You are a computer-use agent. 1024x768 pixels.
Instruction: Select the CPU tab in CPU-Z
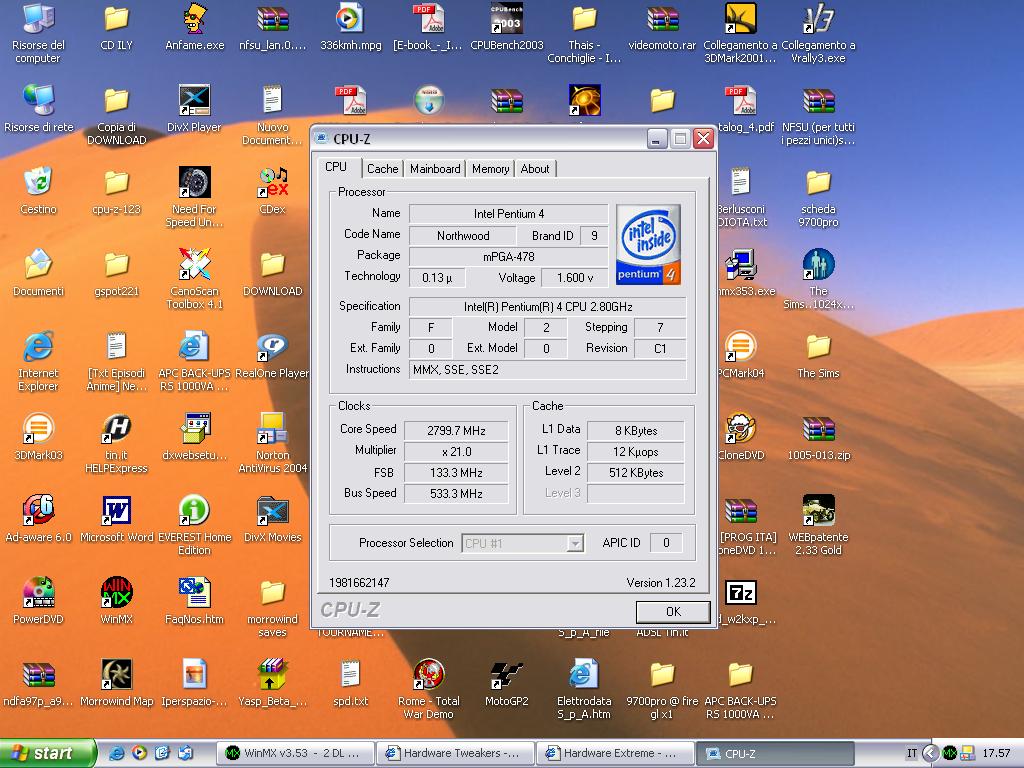pyautogui.click(x=336, y=167)
